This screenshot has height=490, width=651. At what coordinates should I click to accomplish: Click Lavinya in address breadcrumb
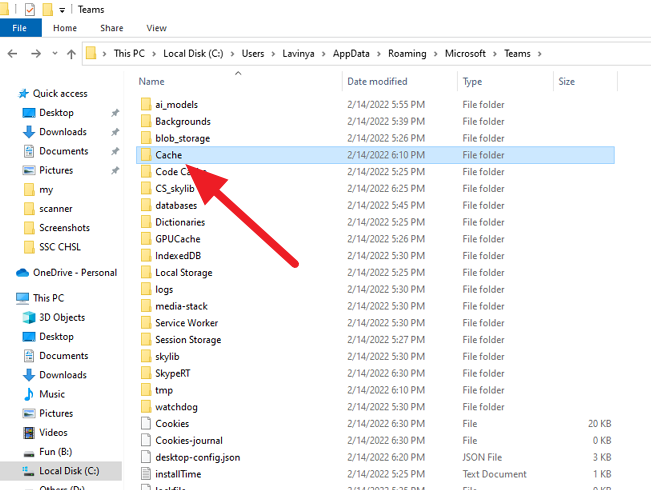pyautogui.click(x=298, y=54)
